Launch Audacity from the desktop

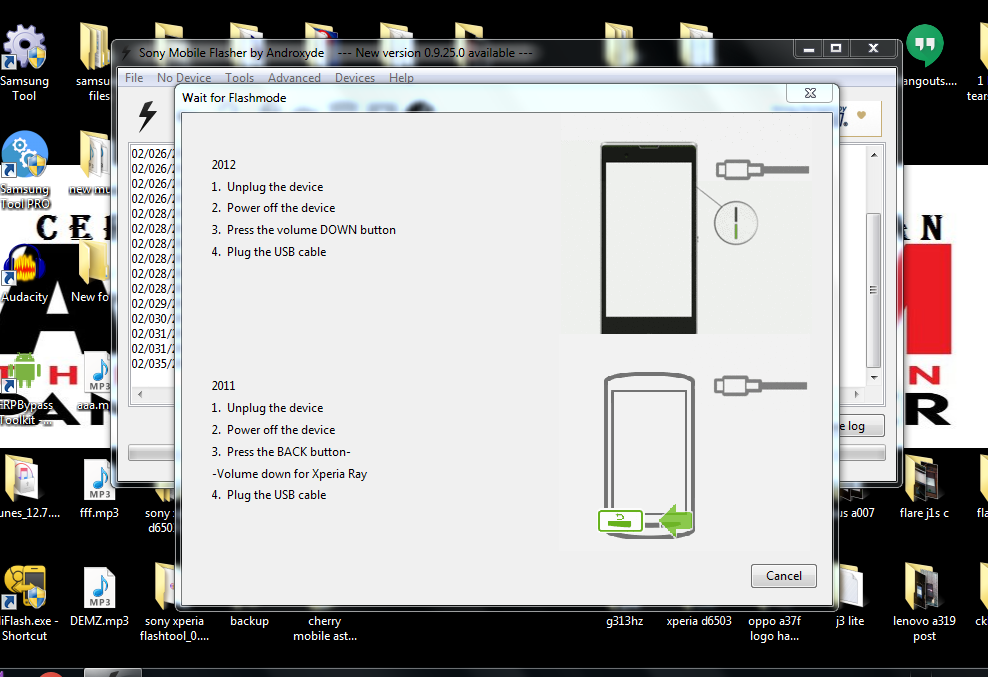[24, 274]
